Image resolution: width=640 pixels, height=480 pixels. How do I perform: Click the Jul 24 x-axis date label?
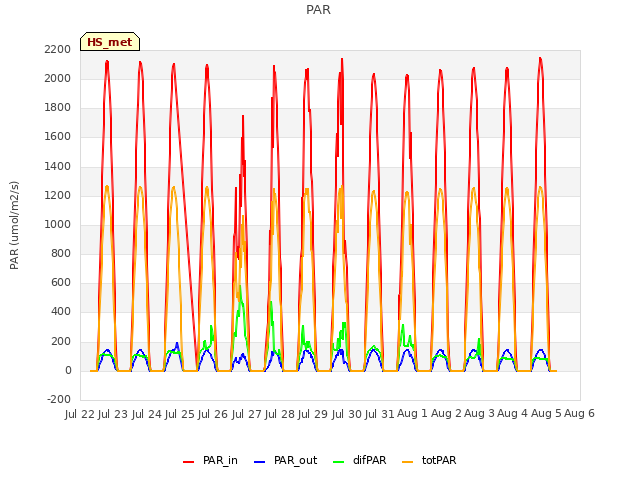click(147, 414)
